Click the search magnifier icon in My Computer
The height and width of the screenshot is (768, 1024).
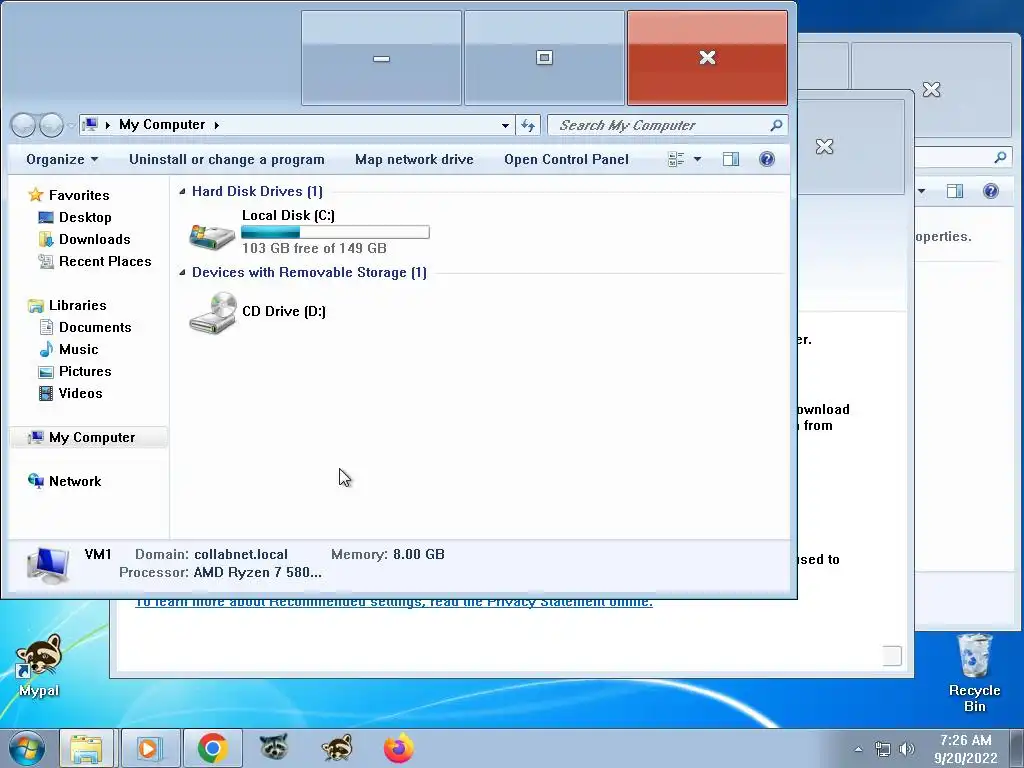tap(776, 125)
